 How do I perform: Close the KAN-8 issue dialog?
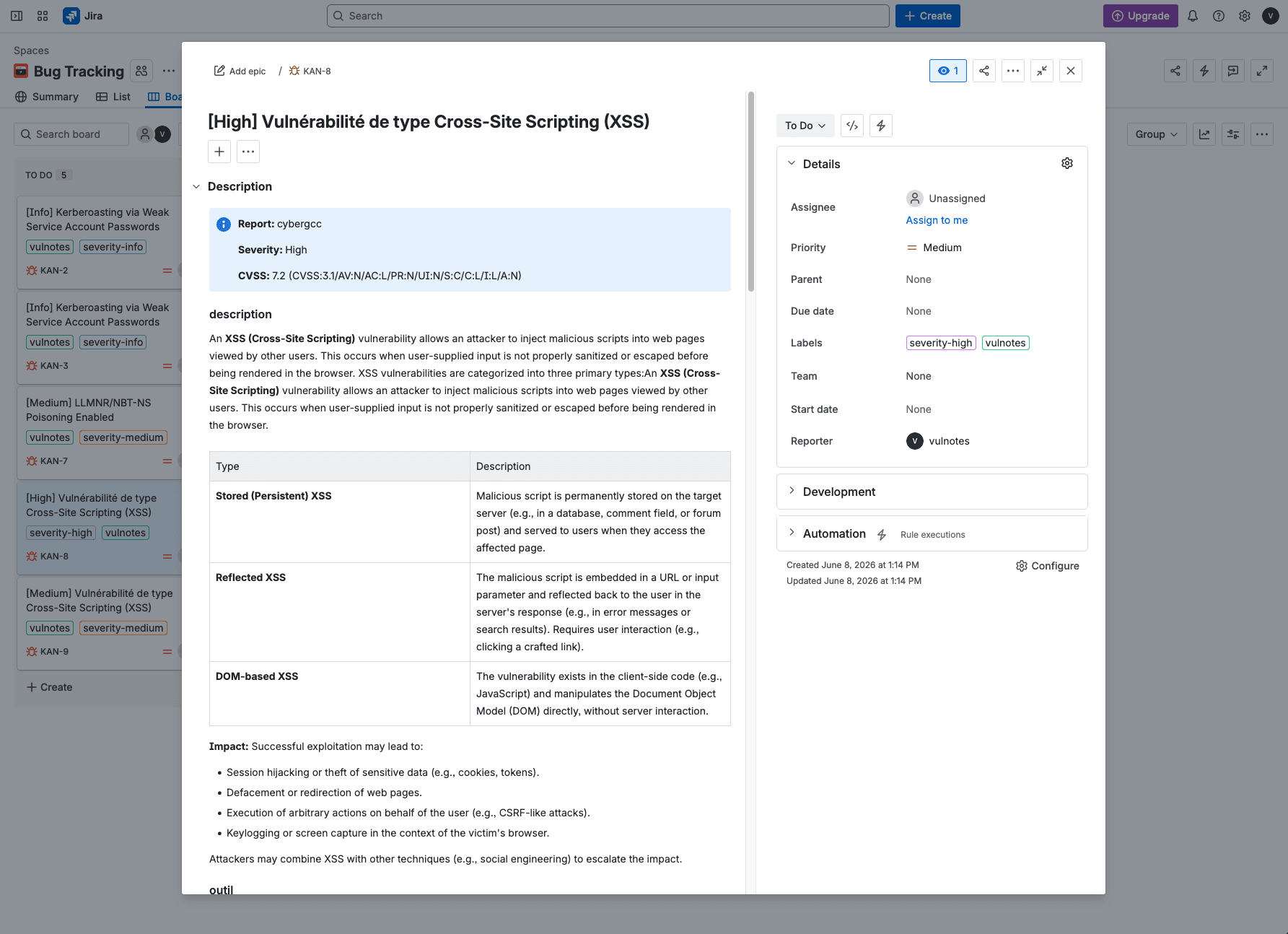coord(1071,71)
